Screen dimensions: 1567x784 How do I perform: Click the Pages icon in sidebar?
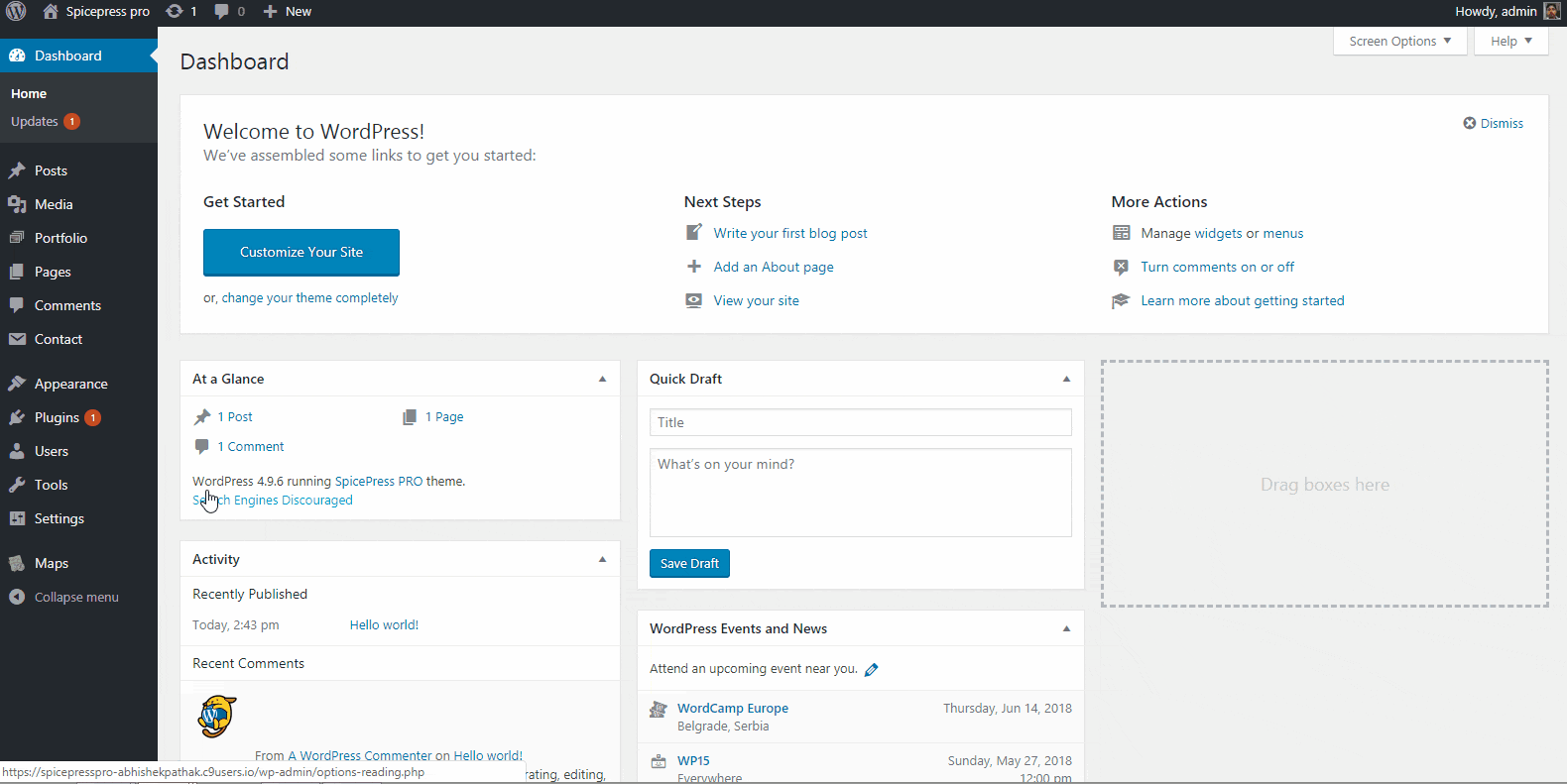(x=17, y=272)
